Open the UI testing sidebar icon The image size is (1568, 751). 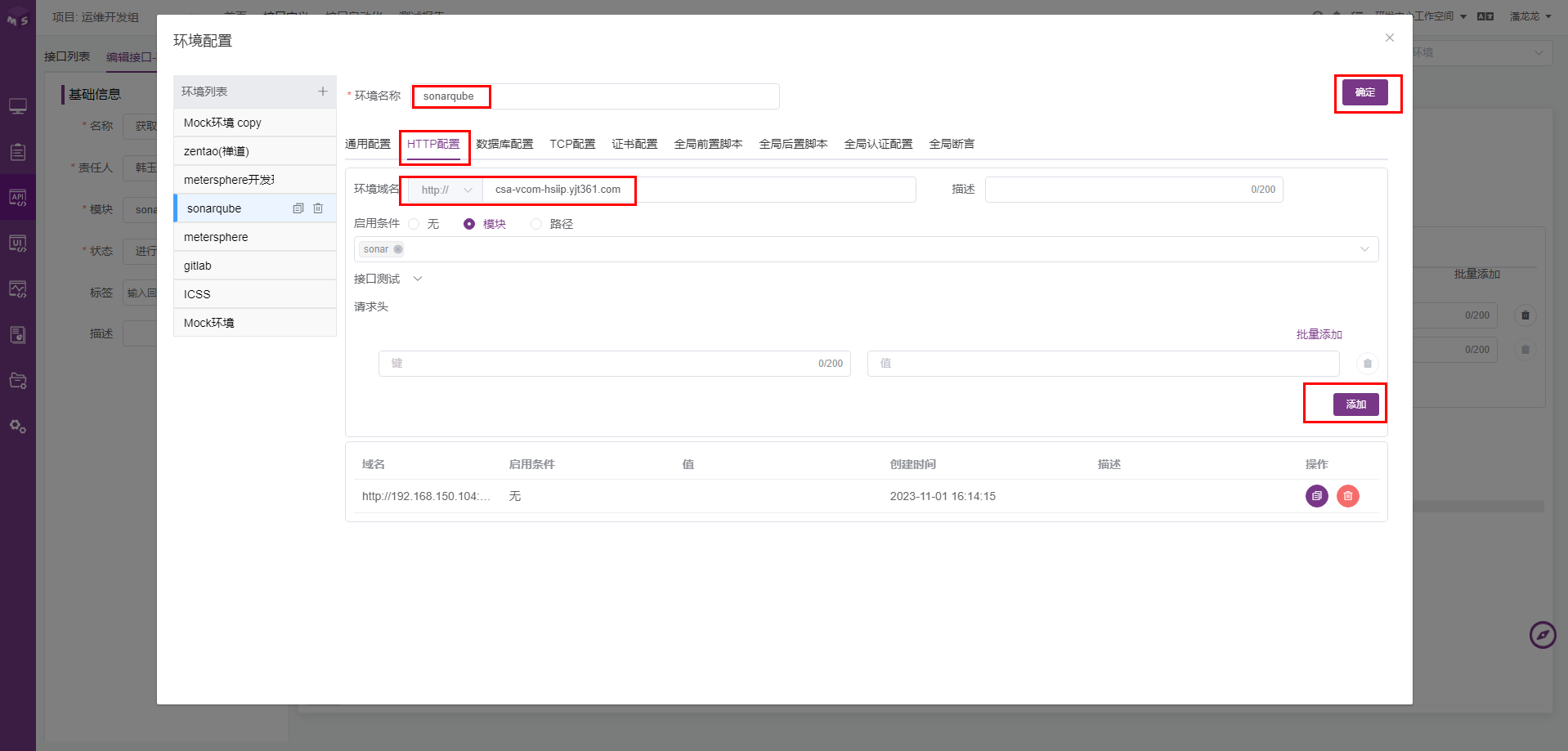pyautogui.click(x=18, y=243)
